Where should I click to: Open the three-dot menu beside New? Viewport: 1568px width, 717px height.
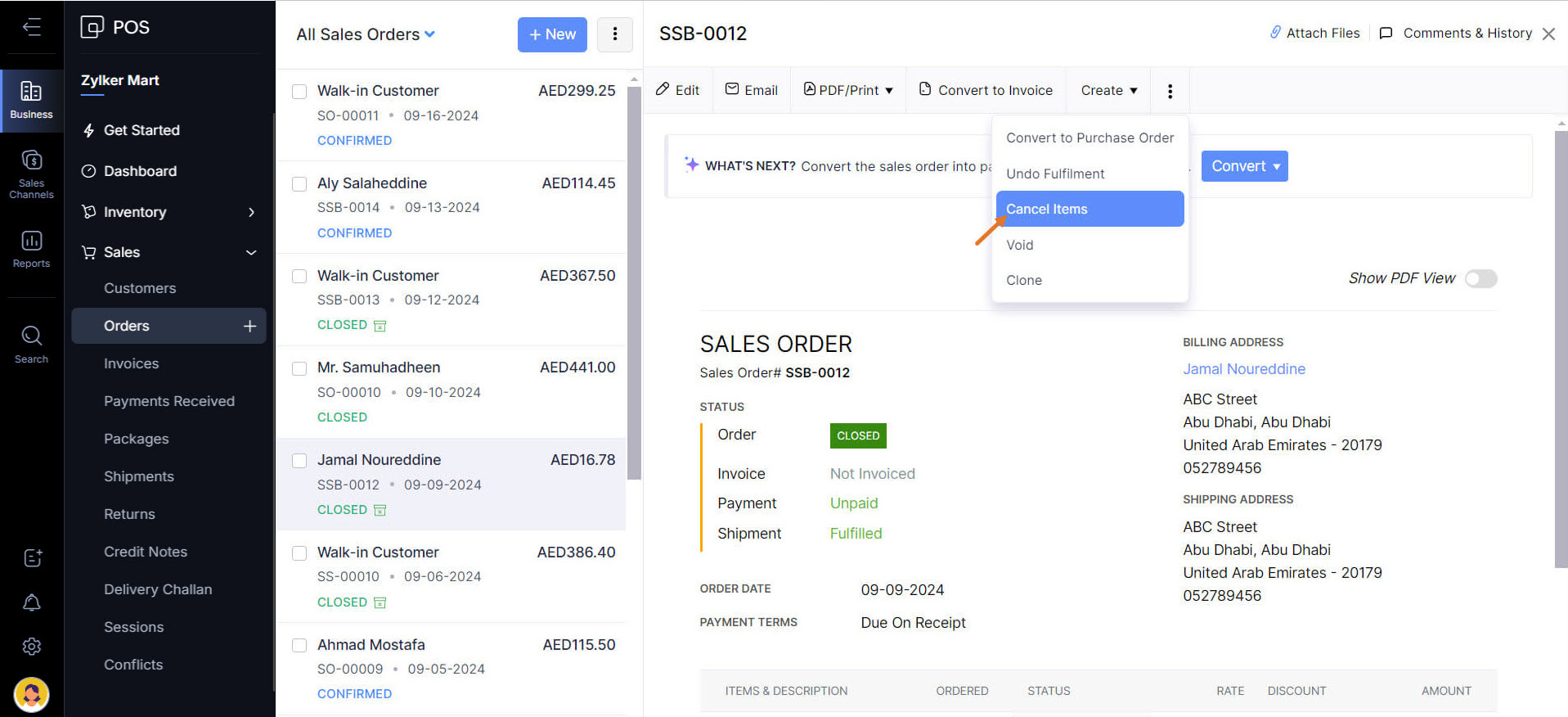click(x=614, y=34)
